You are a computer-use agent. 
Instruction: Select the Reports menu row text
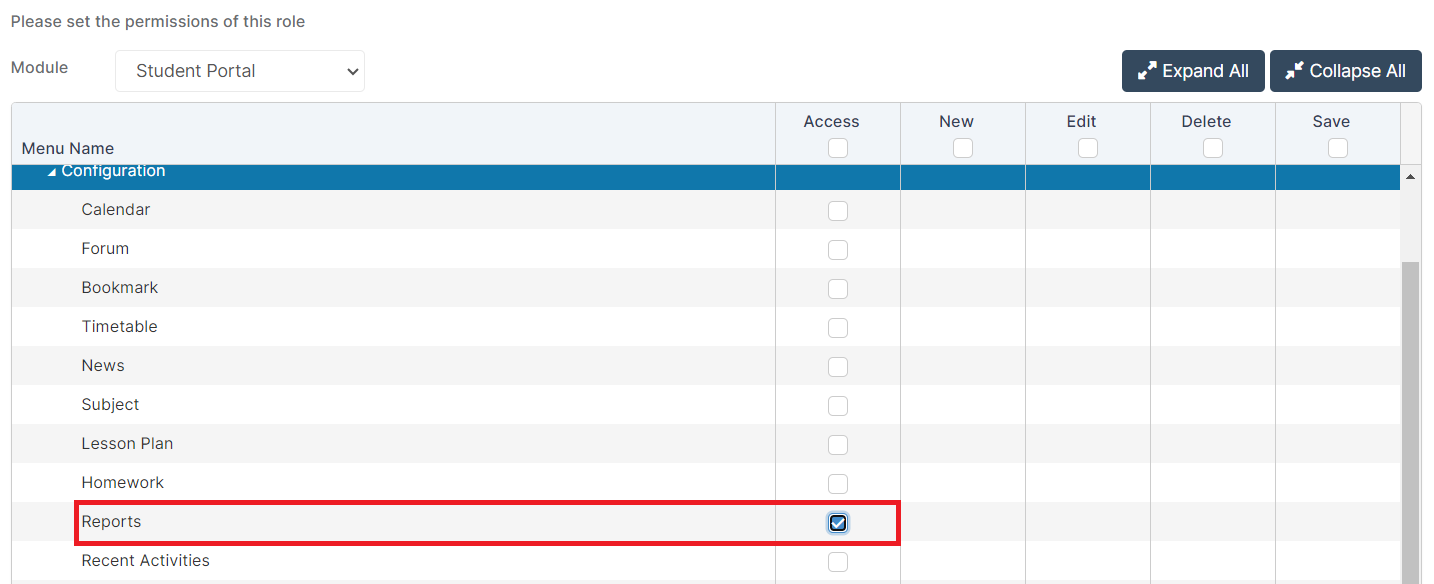tap(112, 522)
